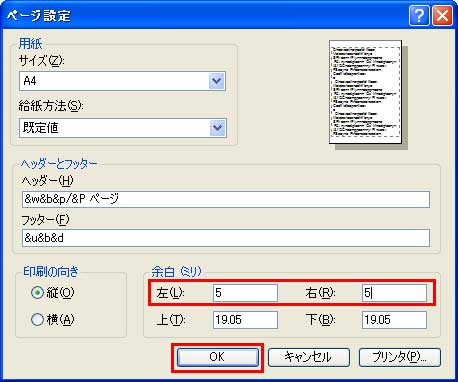
Task: Select 縦 portrait orientation
Action: click(53, 293)
